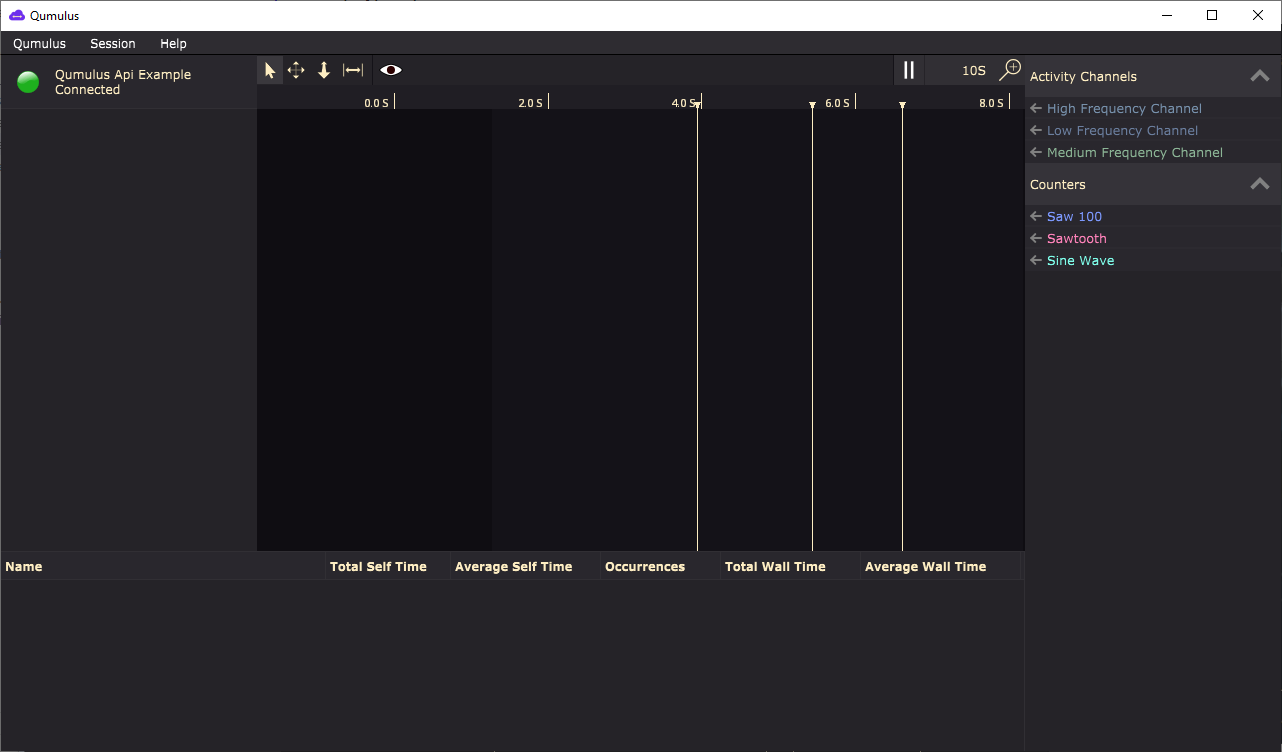Open the Session menu
The image size is (1282, 752).
click(113, 44)
